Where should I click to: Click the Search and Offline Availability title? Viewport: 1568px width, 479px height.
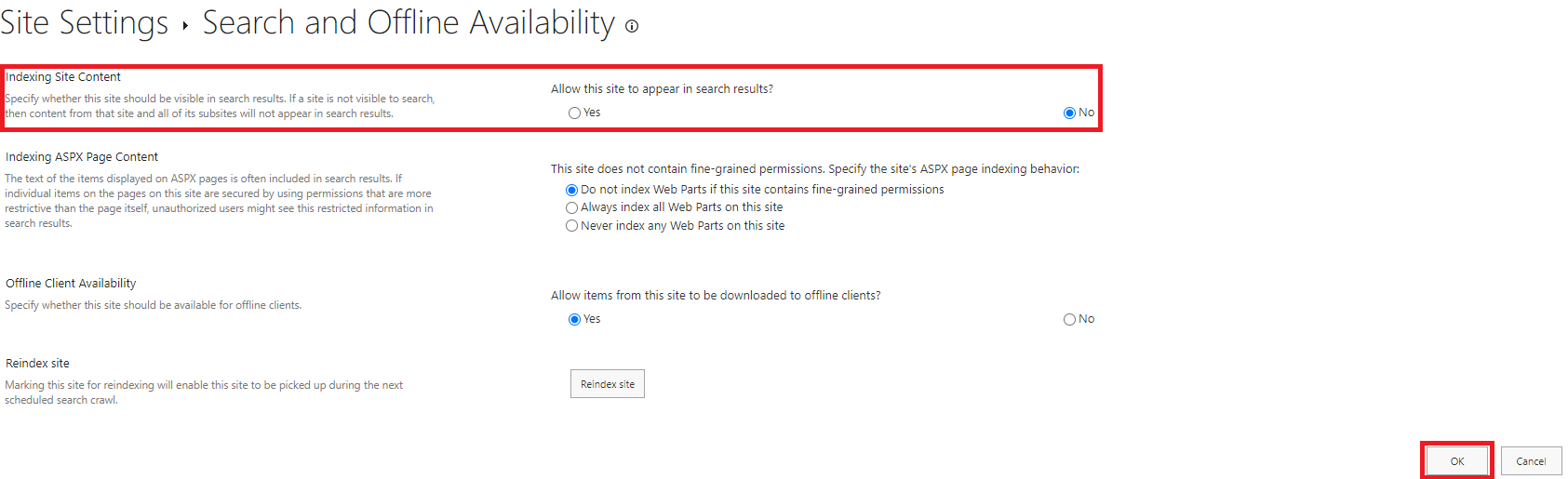[409, 22]
